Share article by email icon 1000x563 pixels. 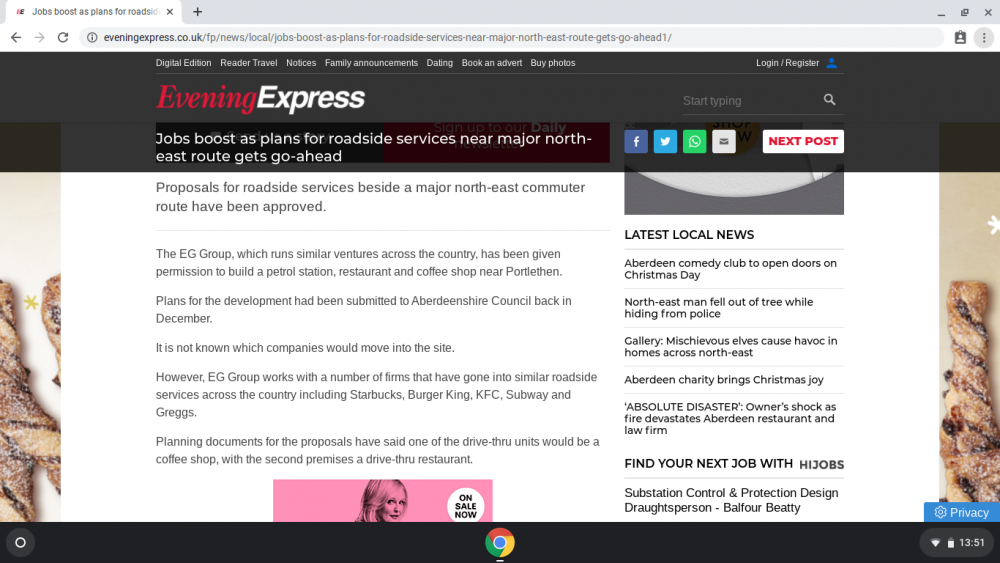point(724,142)
